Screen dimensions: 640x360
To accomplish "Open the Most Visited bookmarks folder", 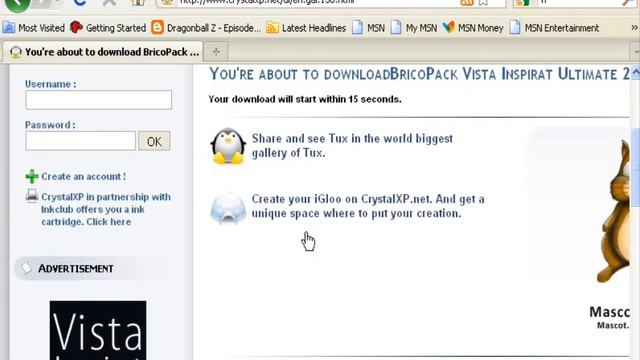I will click(33, 28).
